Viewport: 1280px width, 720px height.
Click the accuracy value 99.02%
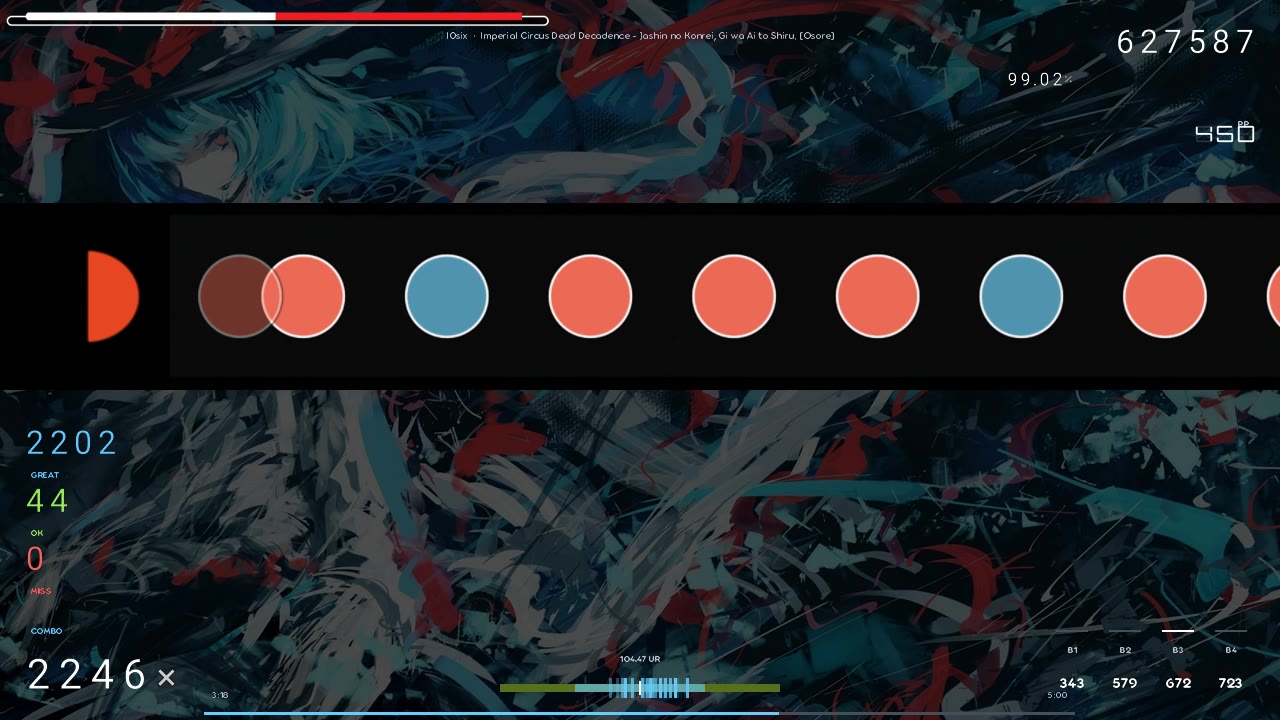pos(1040,80)
